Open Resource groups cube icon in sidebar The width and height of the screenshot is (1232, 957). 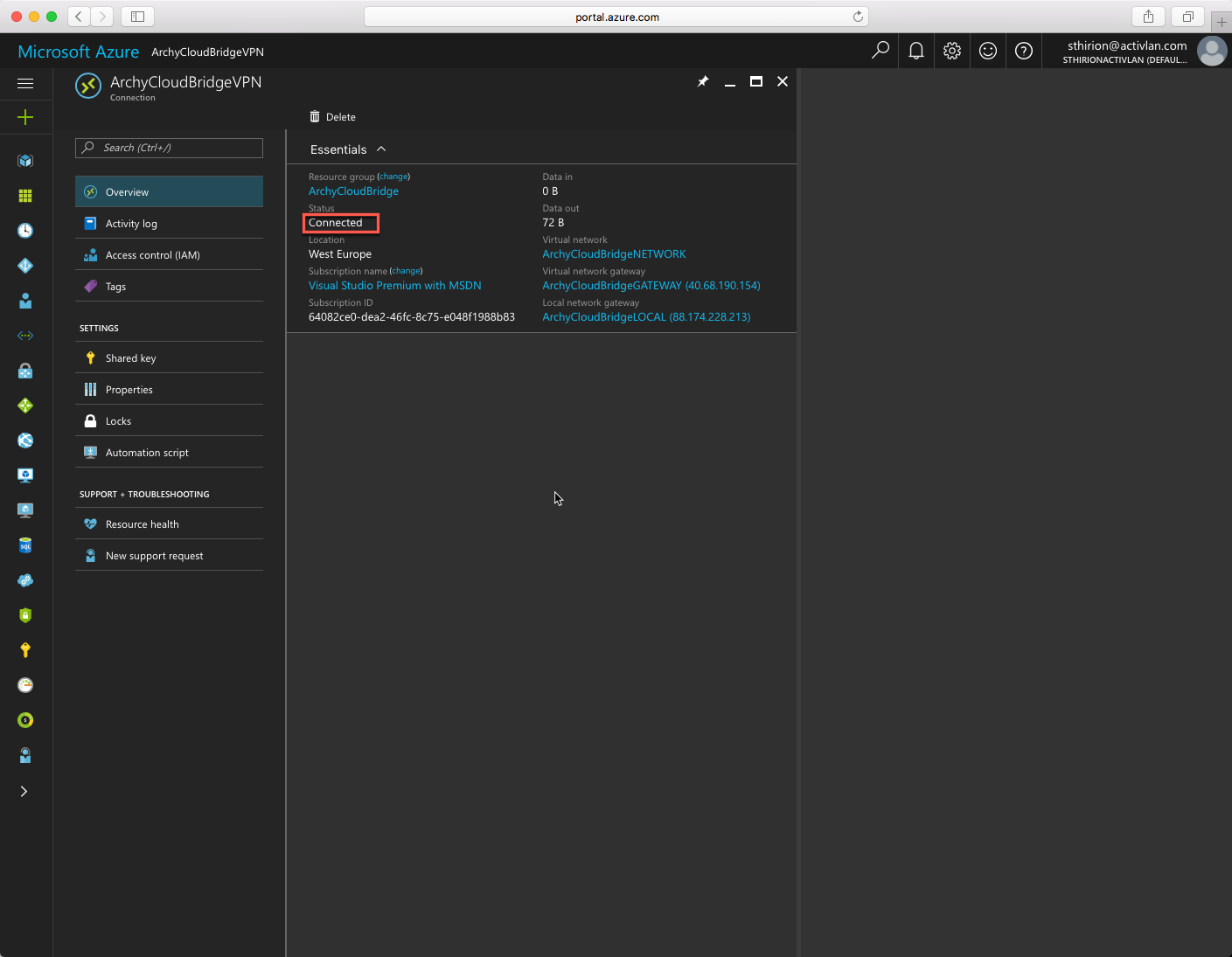pos(25,161)
